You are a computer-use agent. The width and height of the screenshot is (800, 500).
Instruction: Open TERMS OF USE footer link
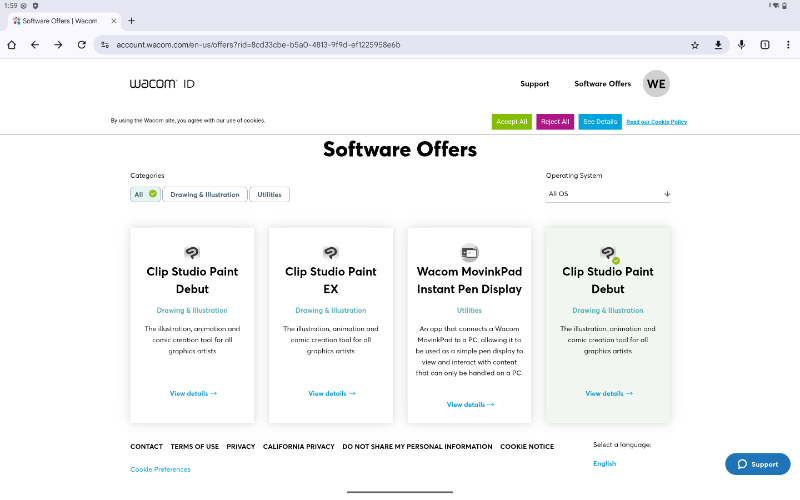194,446
